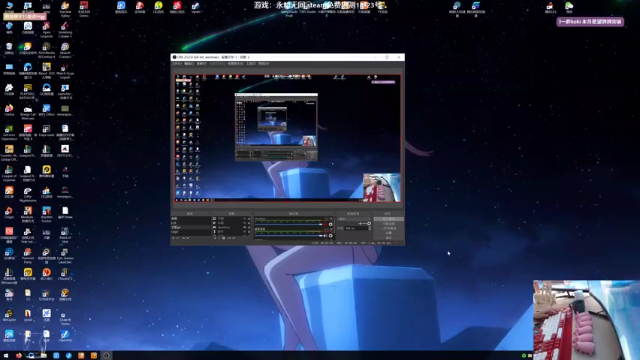Open the Edit menu in OBS
Viewport: 640px width, 360px height.
pos(189,64)
